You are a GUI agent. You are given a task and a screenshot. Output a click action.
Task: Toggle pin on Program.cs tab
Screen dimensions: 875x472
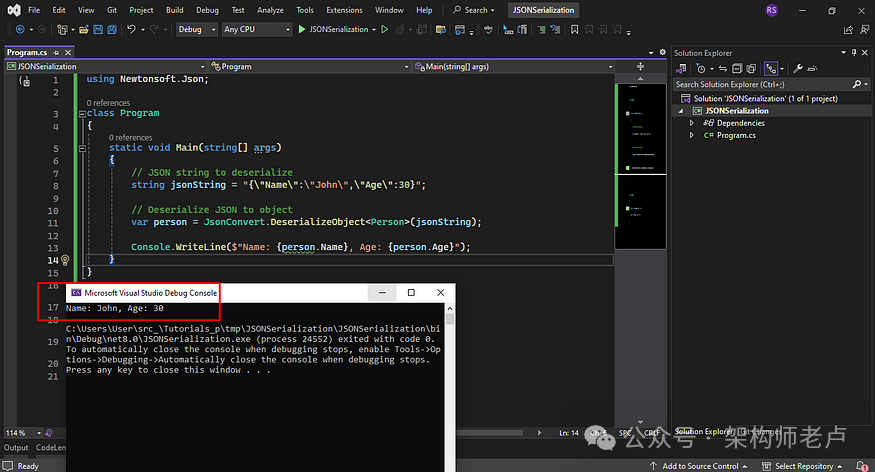click(56, 52)
